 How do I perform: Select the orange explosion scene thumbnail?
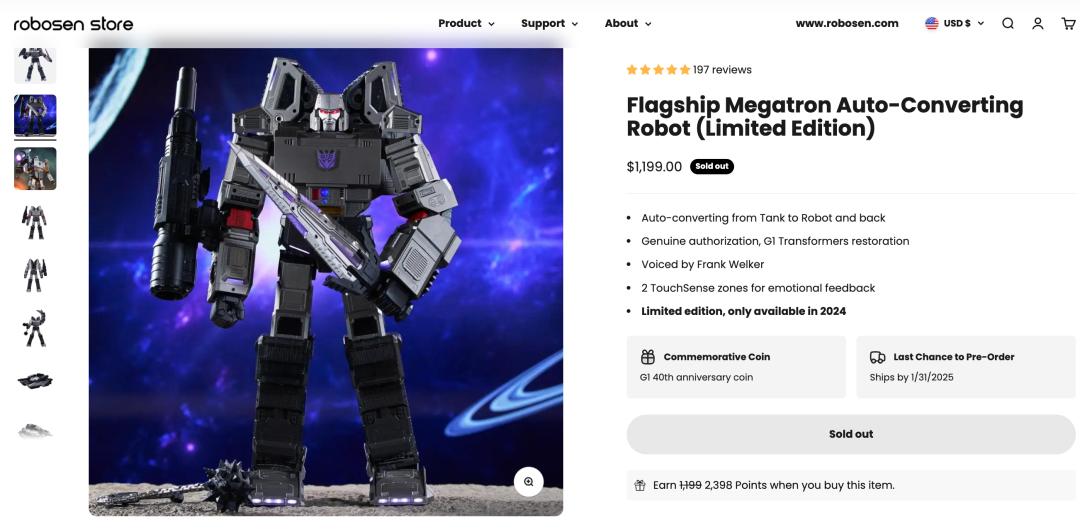coord(35,168)
